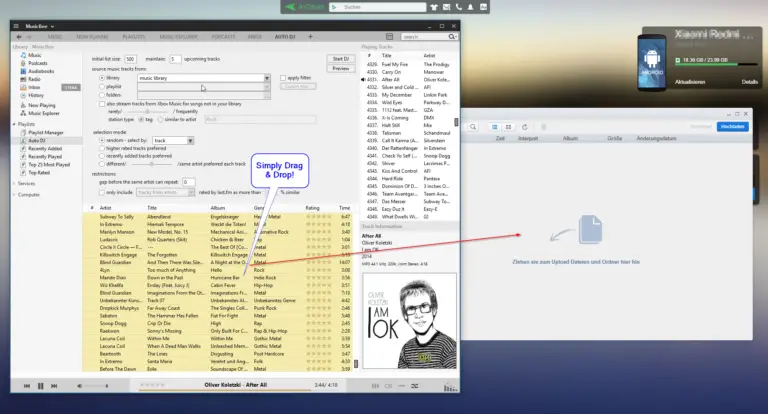Click the AirDroid shirt icon
Screen dimensions: 768x414
click(x=434, y=7)
